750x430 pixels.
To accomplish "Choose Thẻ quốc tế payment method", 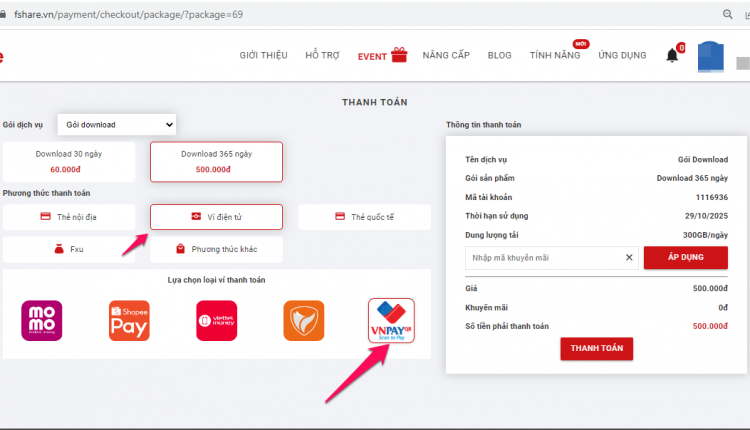I will tap(364, 217).
